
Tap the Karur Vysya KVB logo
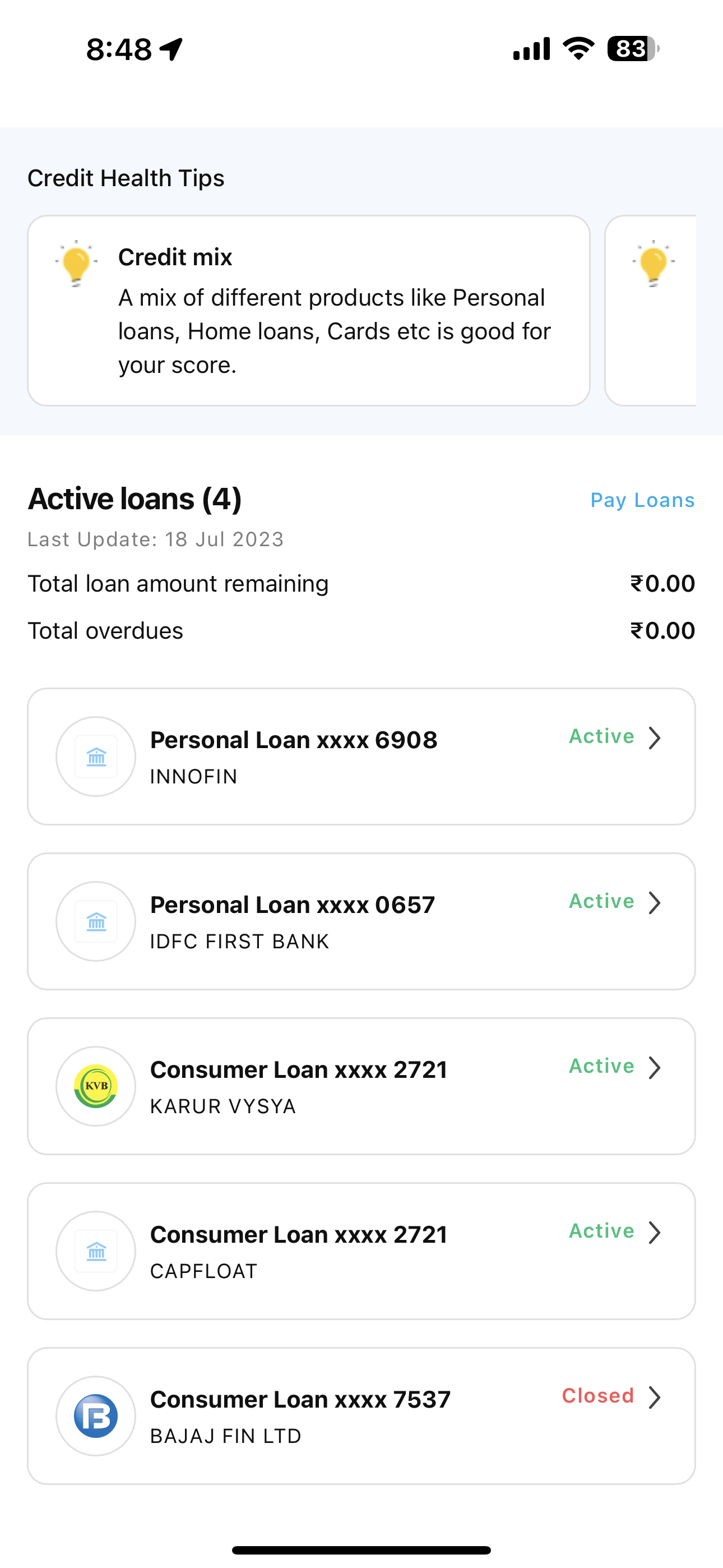(x=95, y=1086)
